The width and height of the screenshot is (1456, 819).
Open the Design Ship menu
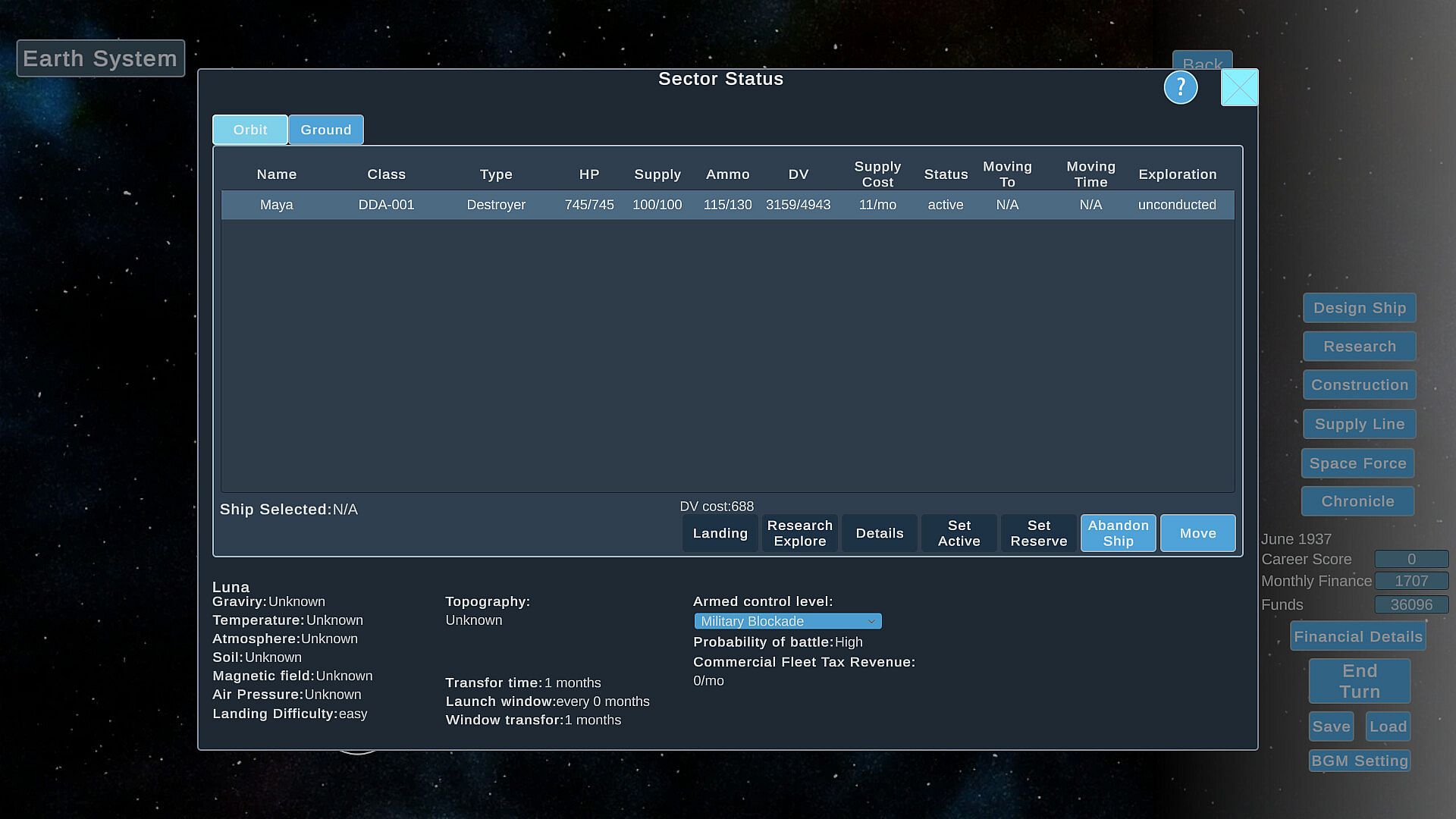click(x=1359, y=308)
